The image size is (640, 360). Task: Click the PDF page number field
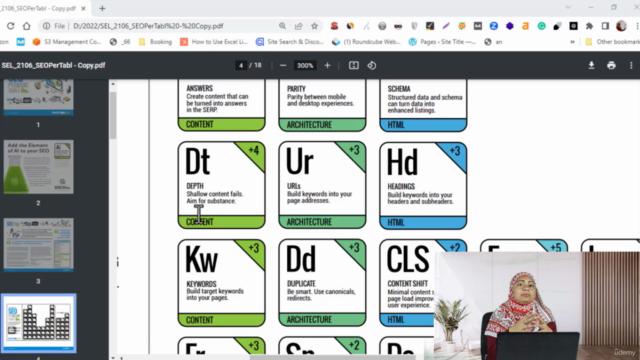coord(241,65)
